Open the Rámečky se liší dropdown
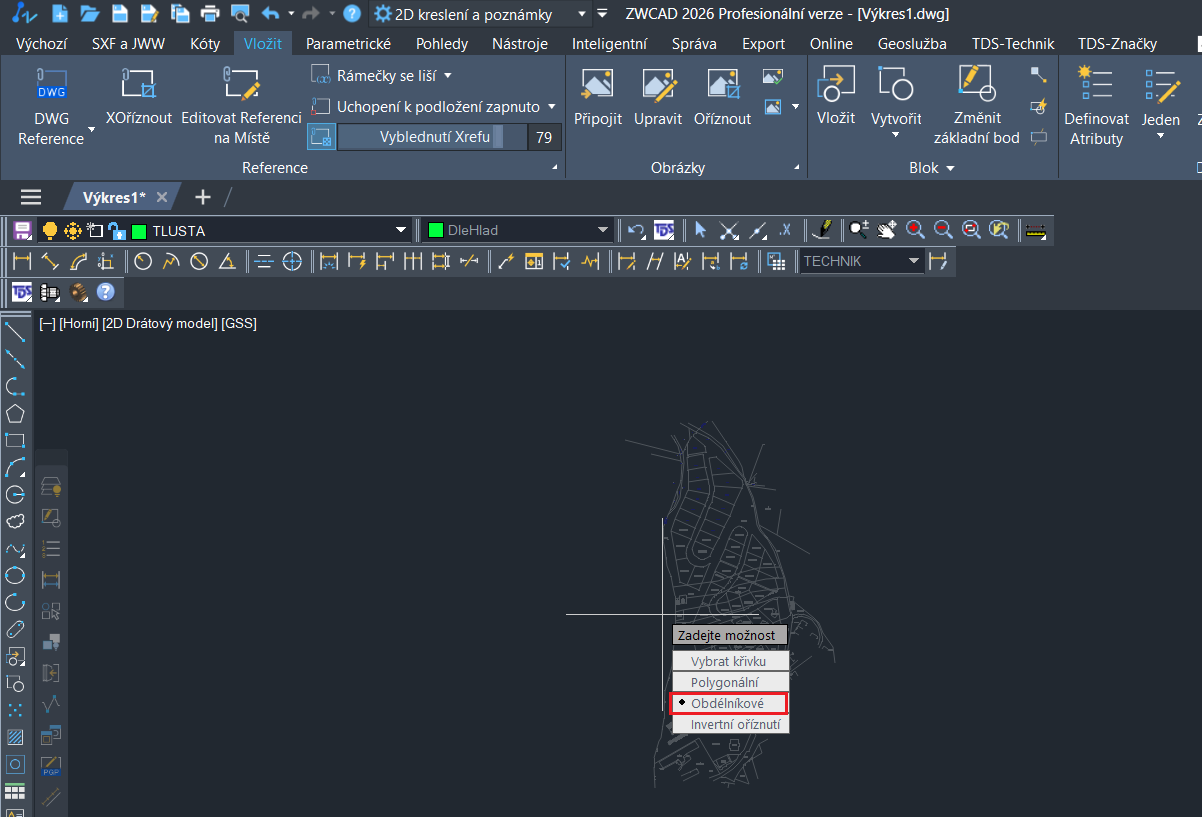1202x817 pixels. click(447, 75)
